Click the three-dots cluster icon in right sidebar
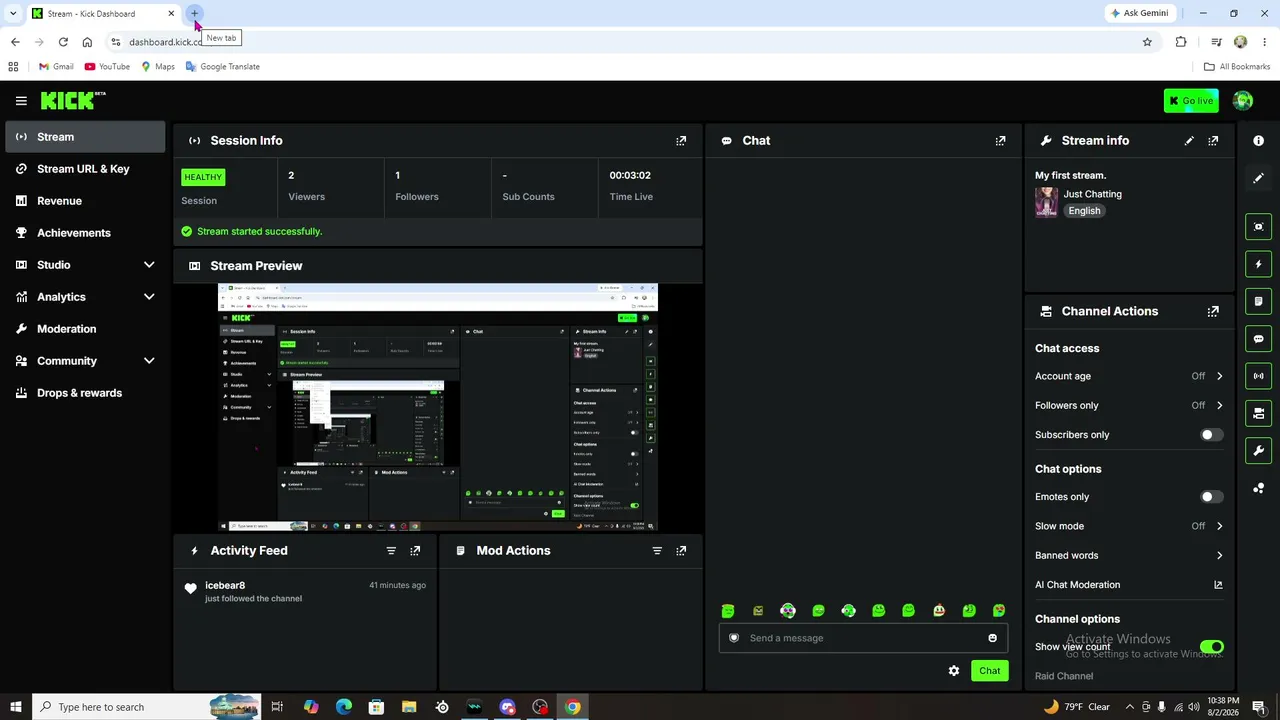Viewport: 1280px width, 720px height. click(1258, 488)
